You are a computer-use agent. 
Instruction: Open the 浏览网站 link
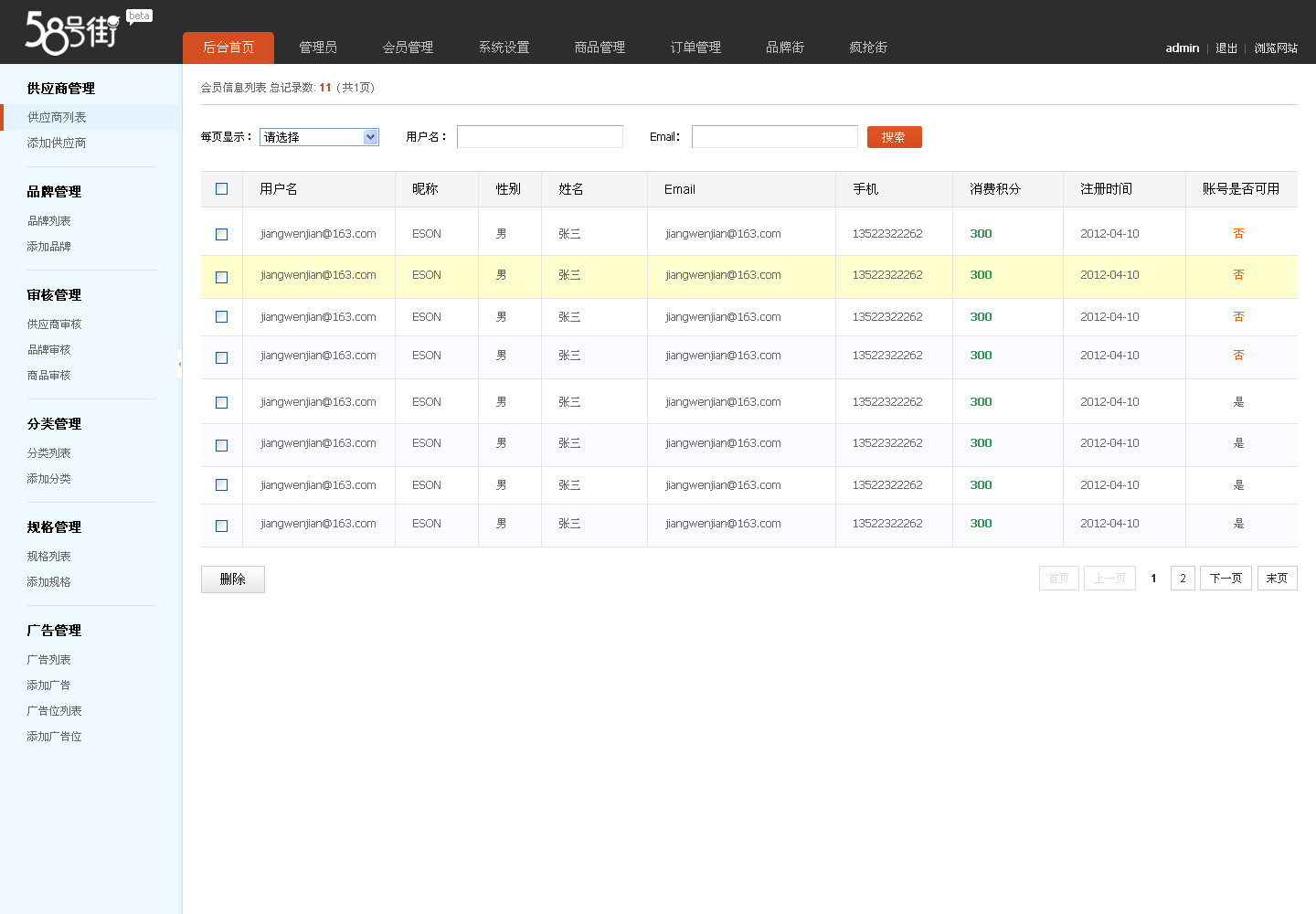point(1276,48)
